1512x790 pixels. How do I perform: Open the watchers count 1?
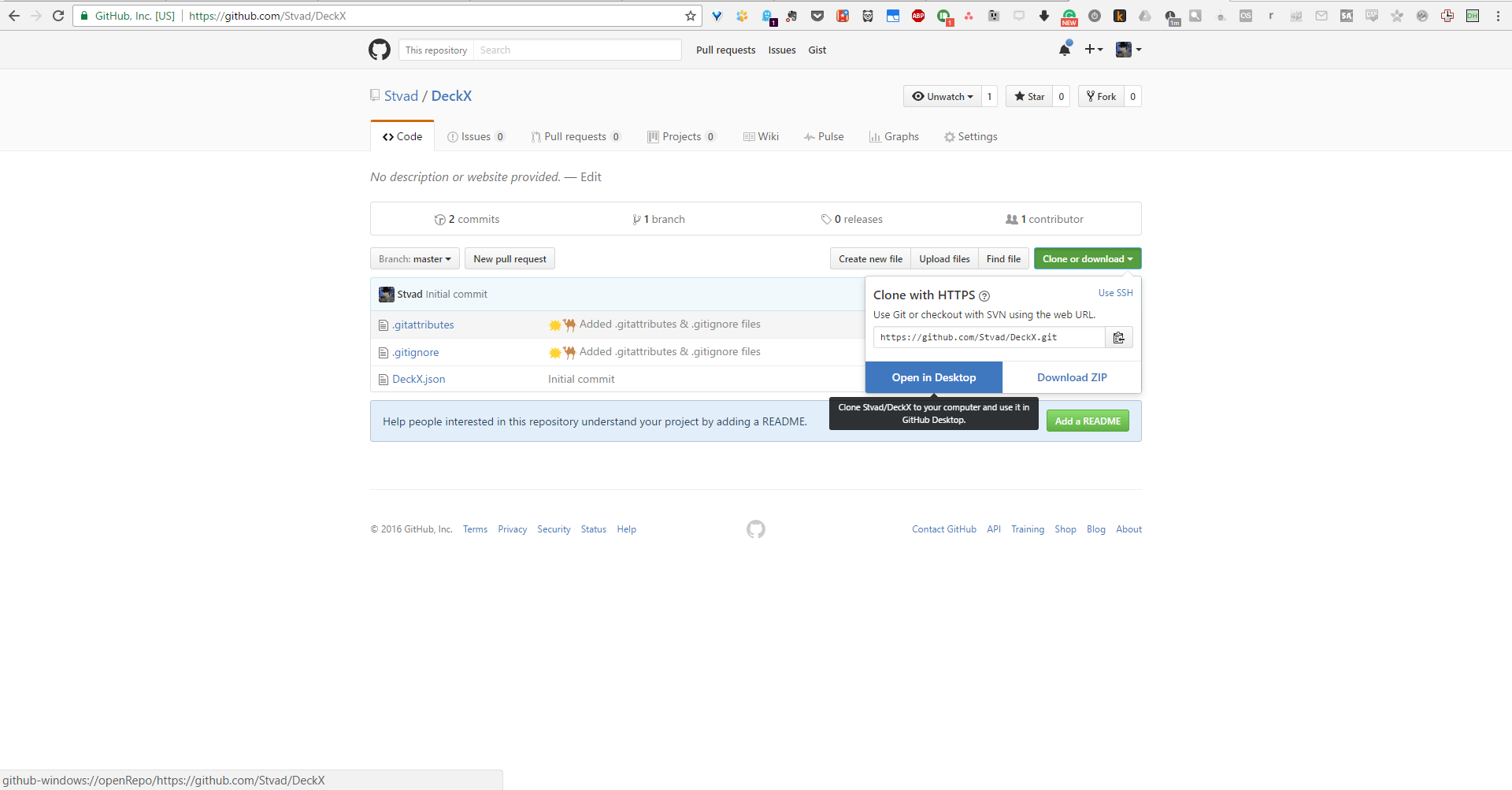[990, 96]
